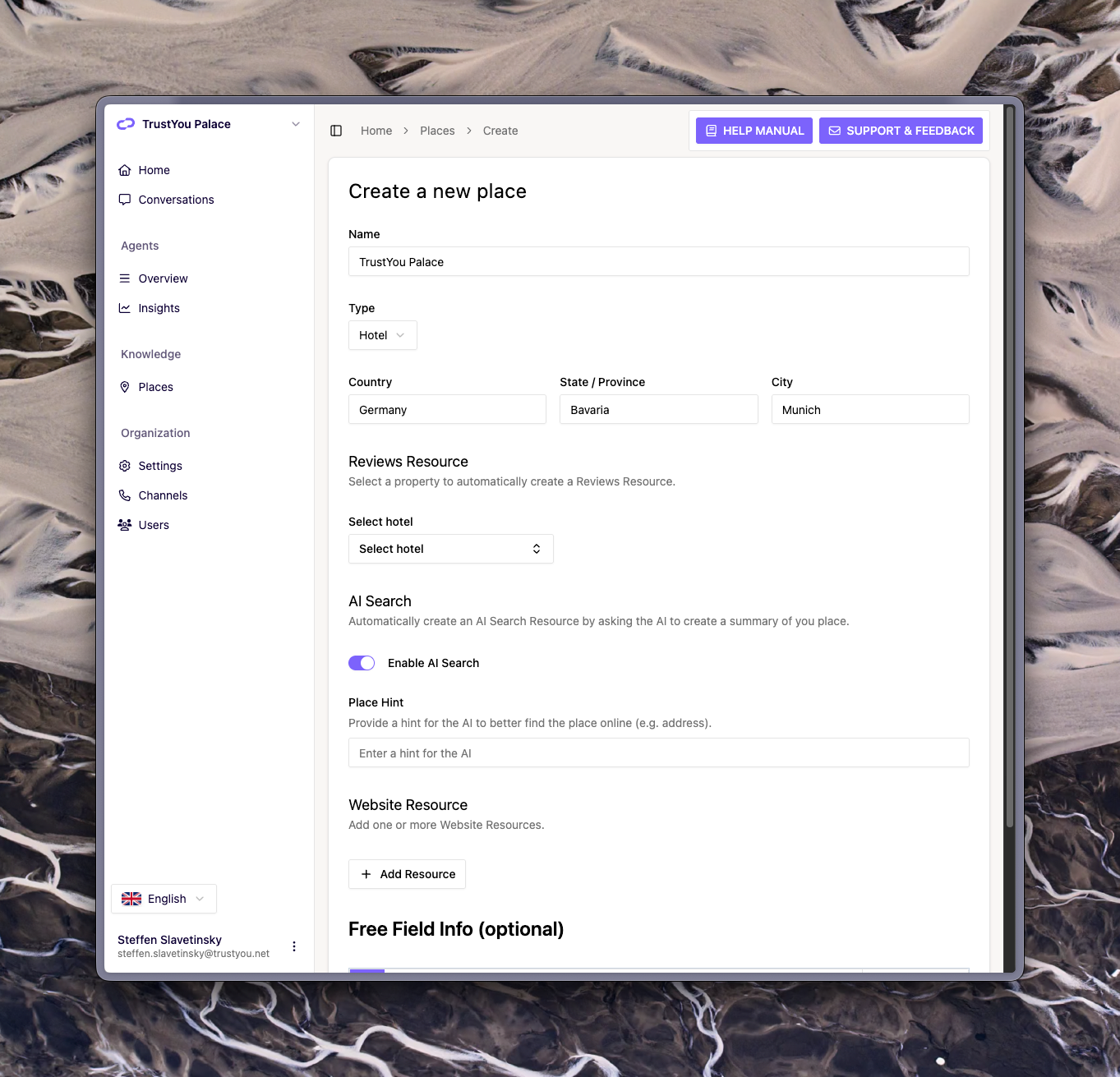Image resolution: width=1120 pixels, height=1077 pixels.
Task: Click the Website Resource heading
Action: click(408, 805)
